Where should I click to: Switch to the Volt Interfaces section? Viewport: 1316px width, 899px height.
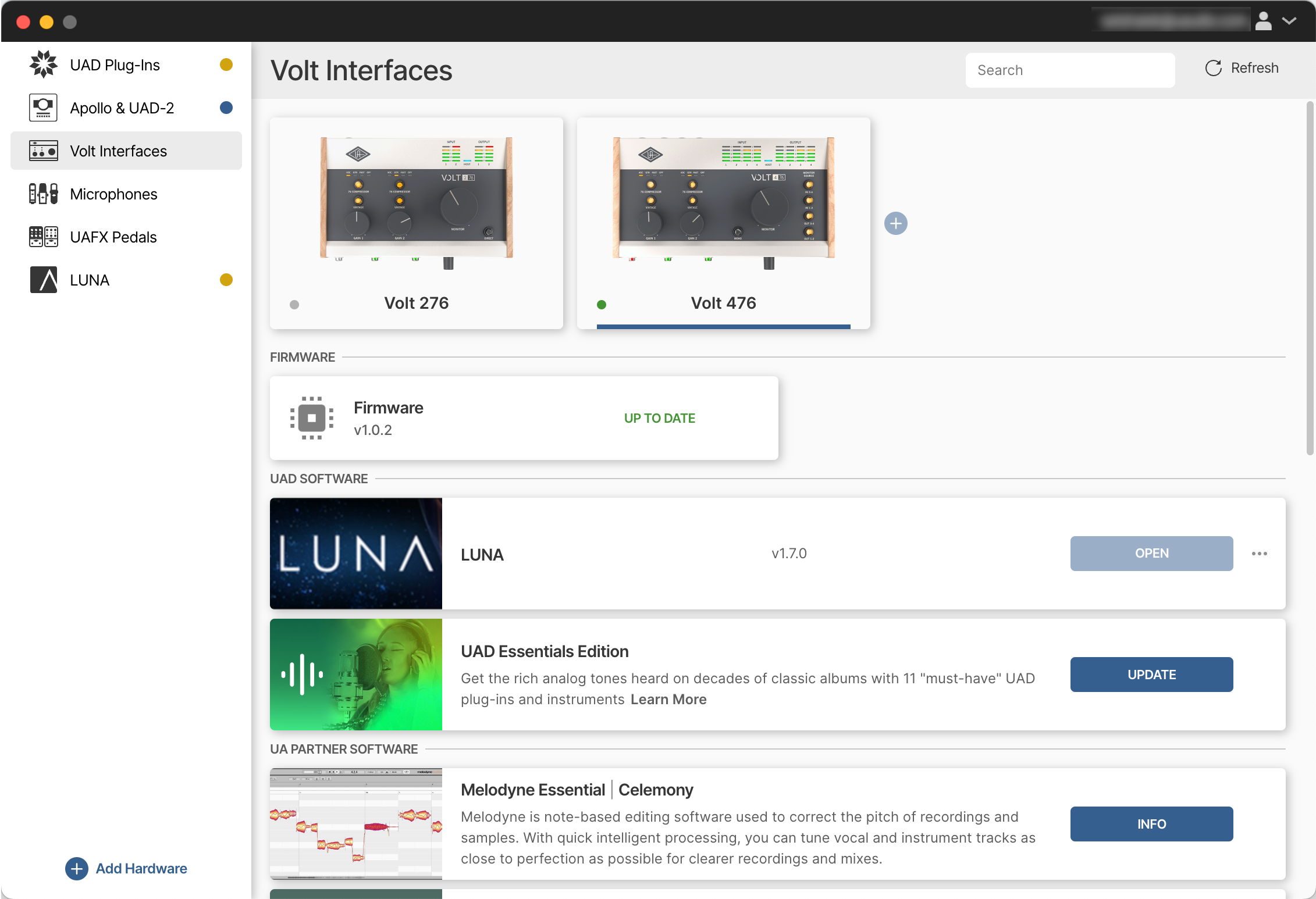click(119, 151)
